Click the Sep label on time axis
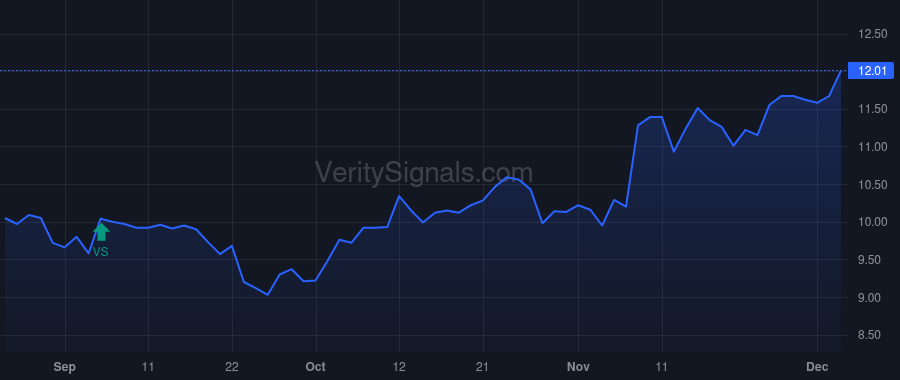This screenshot has width=900, height=380. click(64, 367)
